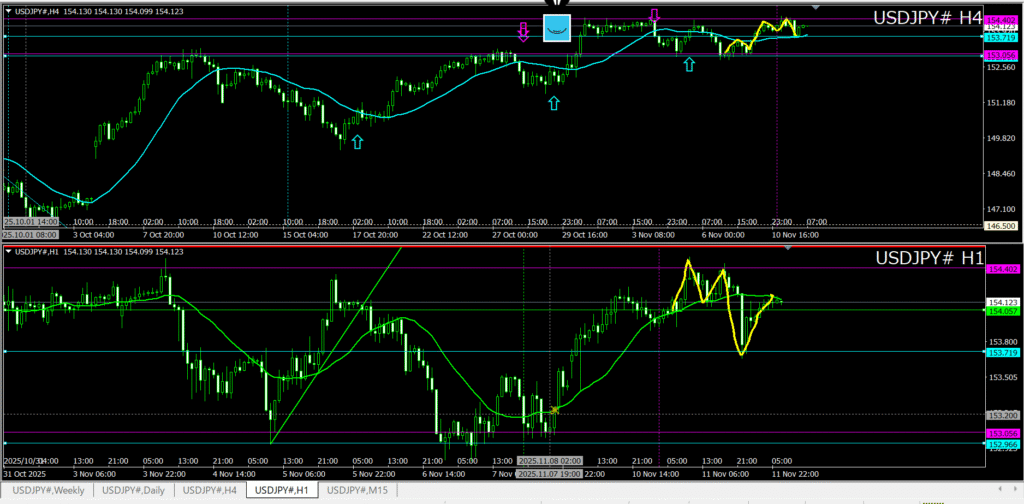The image size is (1024, 504).
Task: Open the USDJPY#,H4 chart tab
Action: 209,490
